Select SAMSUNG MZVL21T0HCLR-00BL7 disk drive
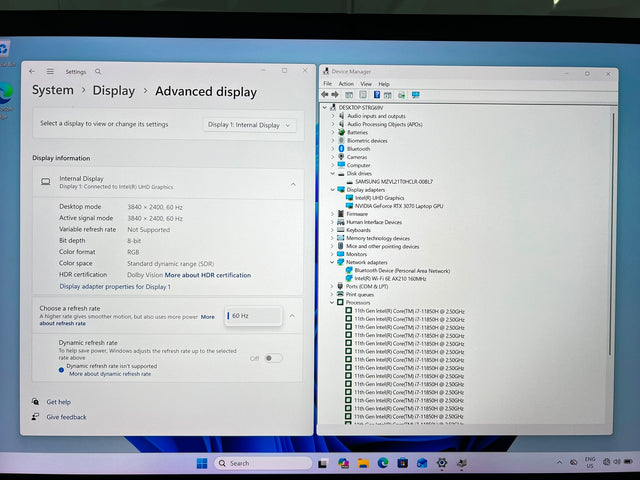This screenshot has width=640, height=480. coord(394,182)
